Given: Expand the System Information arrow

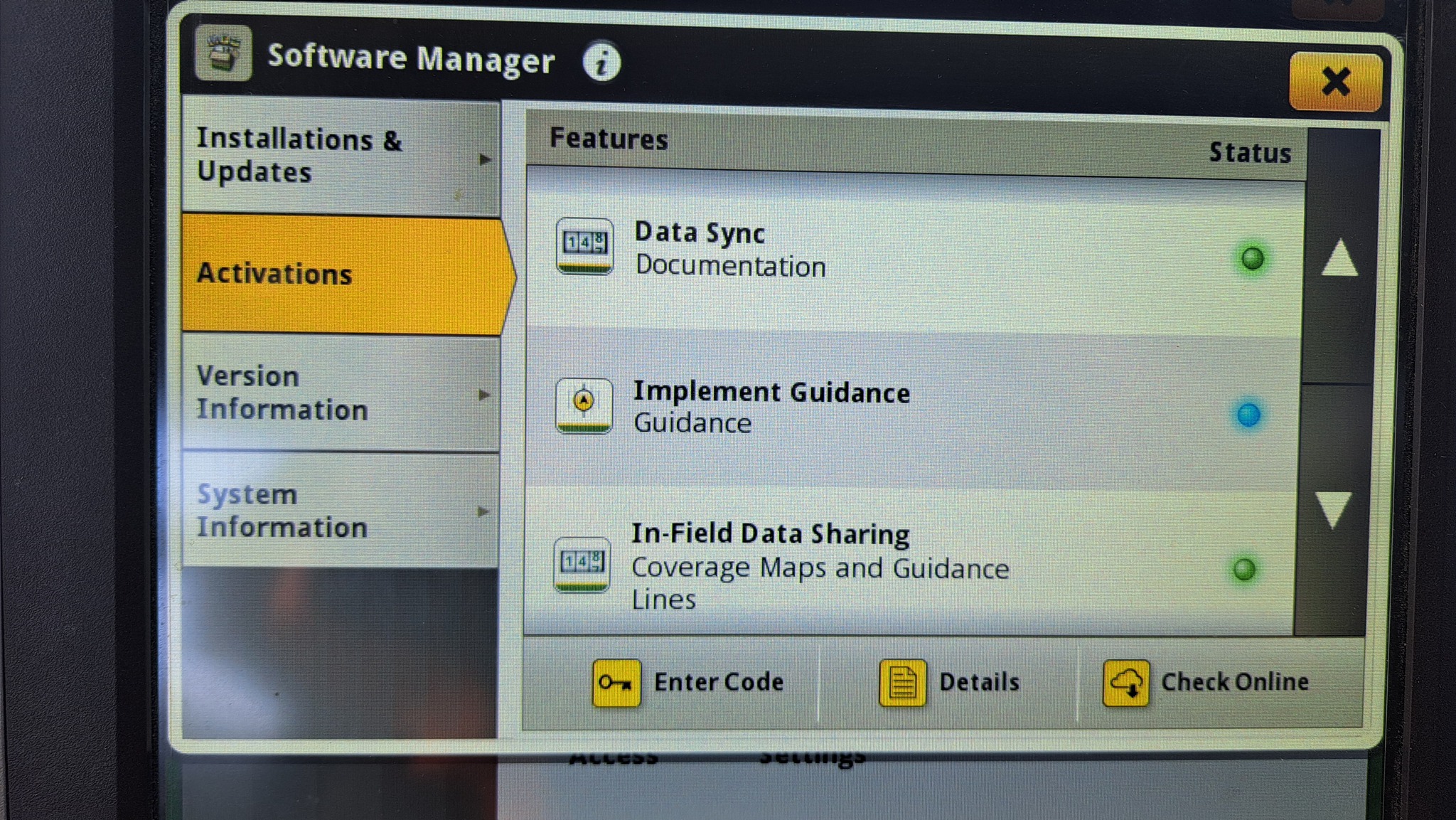Looking at the screenshot, I should [483, 511].
